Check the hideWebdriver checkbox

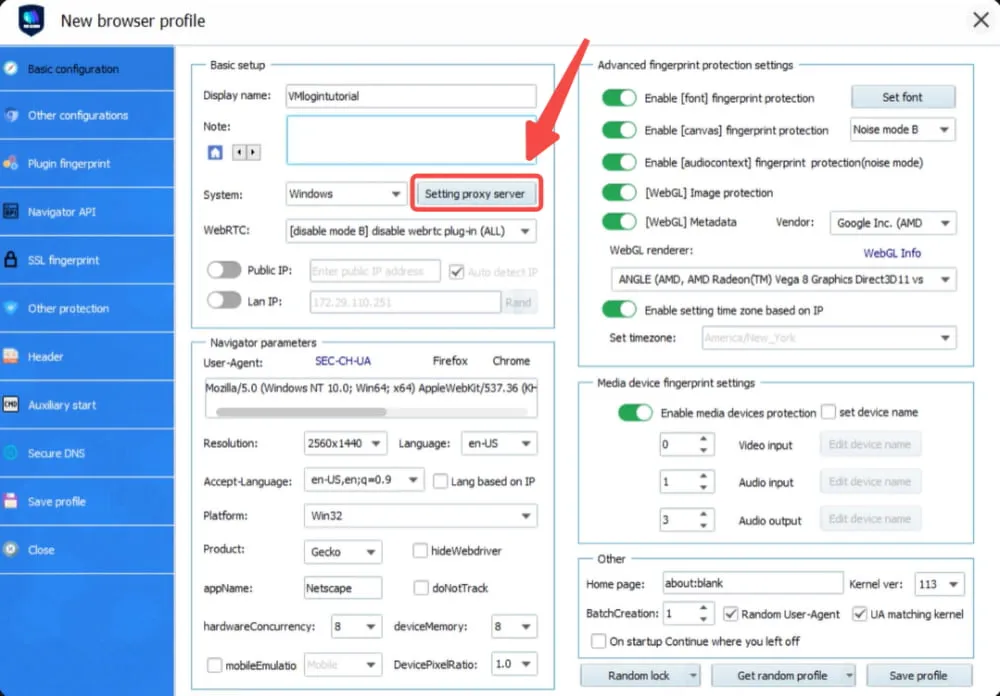(420, 550)
